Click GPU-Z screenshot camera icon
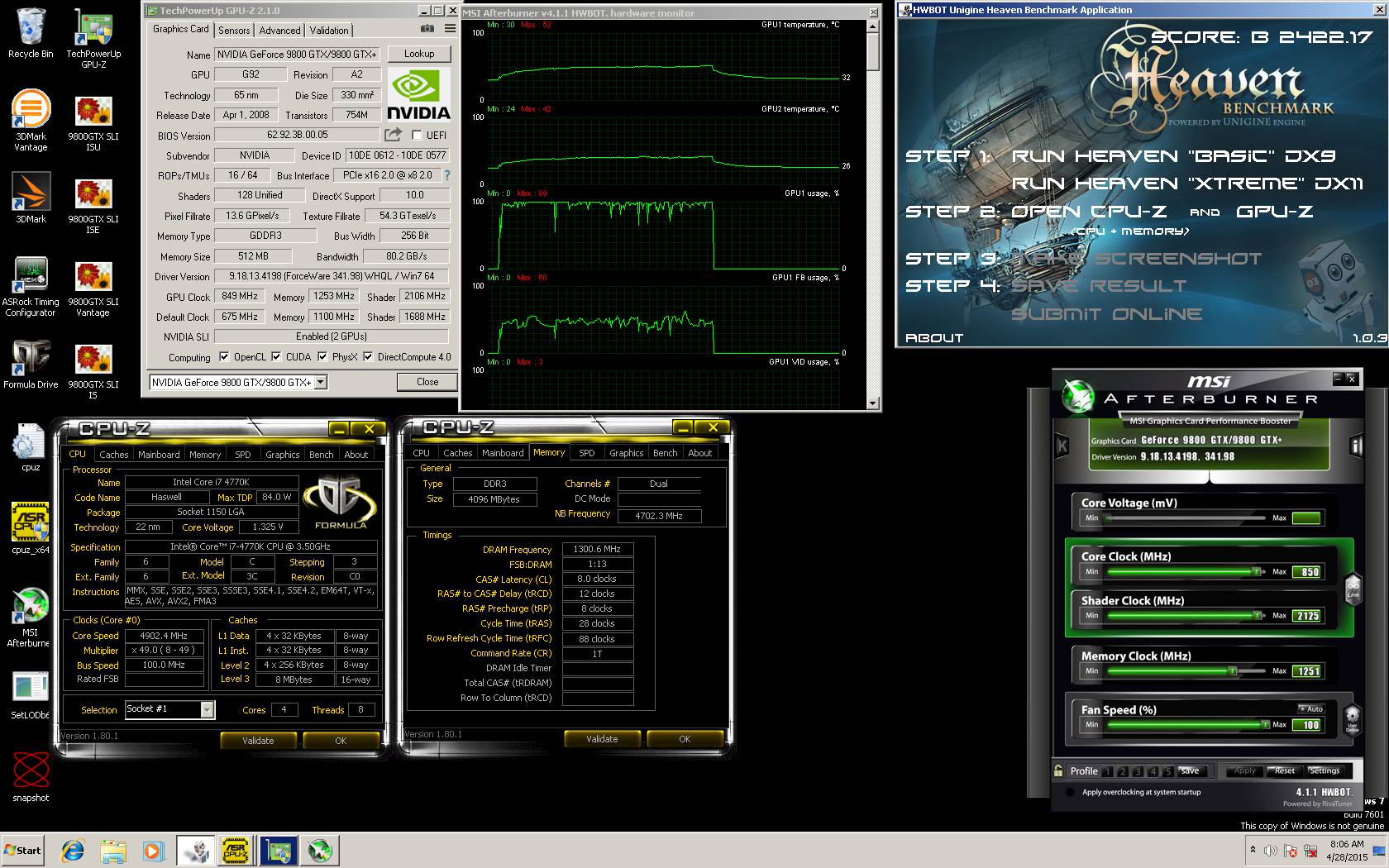Viewport: 1389px width, 868px height. pos(427,28)
